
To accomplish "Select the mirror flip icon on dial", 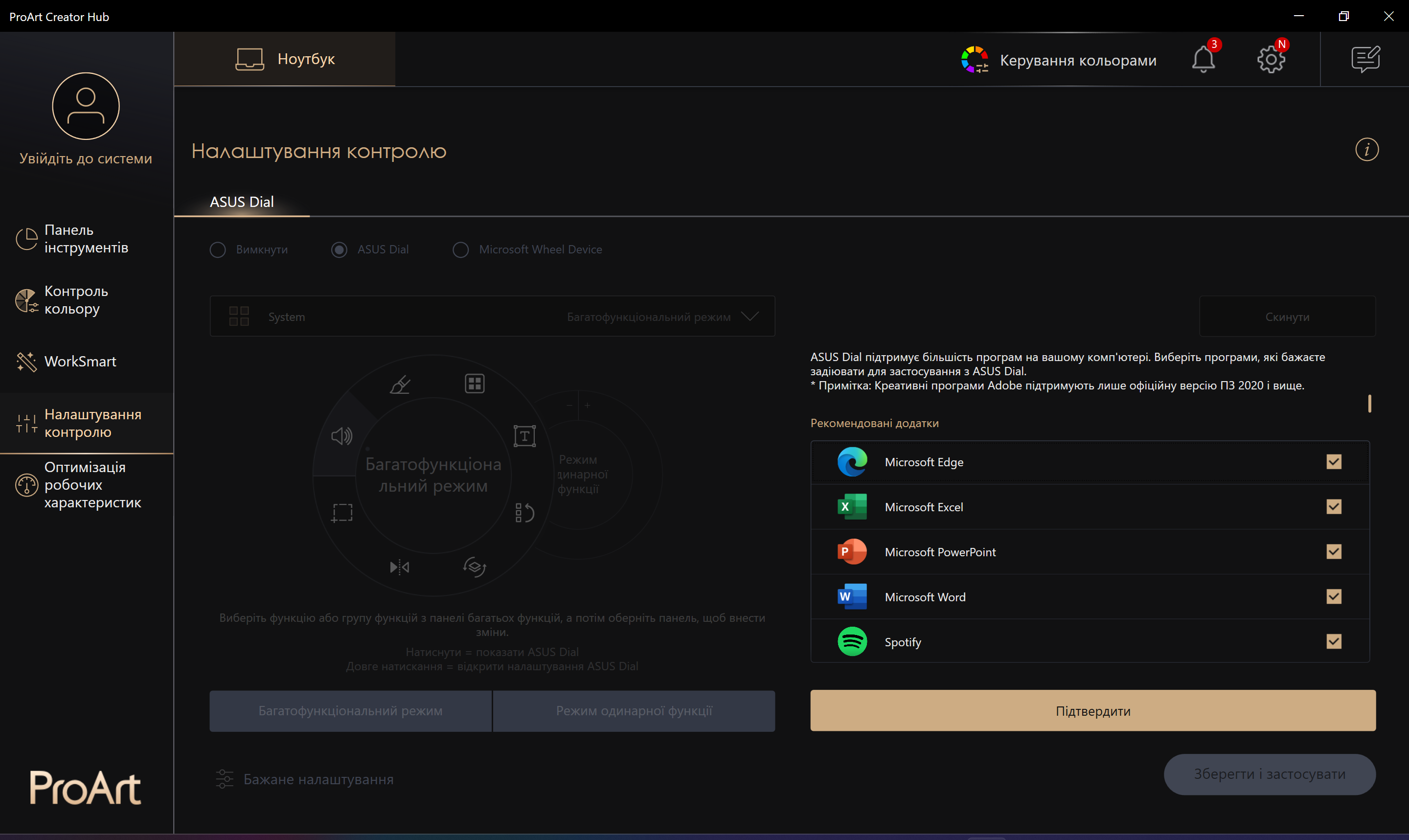I will 400,567.
